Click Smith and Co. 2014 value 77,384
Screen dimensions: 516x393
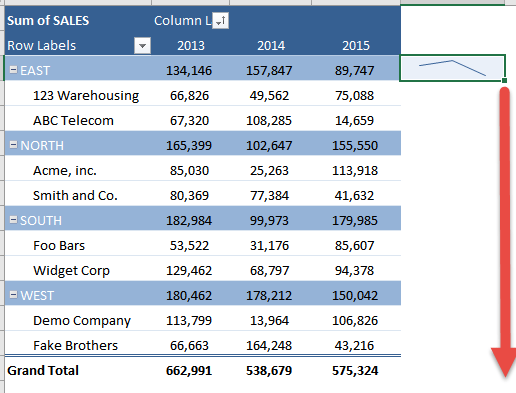click(x=269, y=196)
